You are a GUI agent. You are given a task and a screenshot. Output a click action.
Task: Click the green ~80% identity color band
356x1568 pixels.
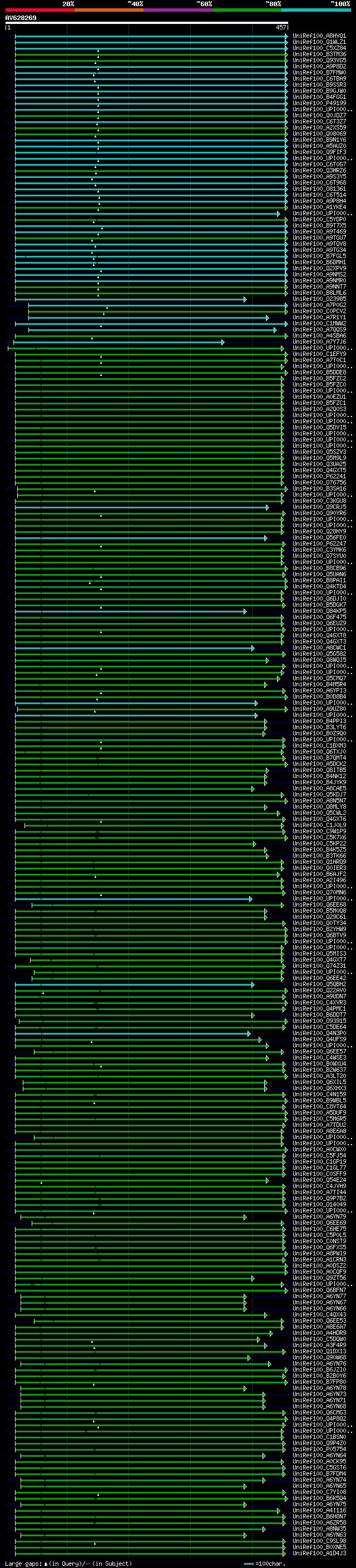point(247,10)
